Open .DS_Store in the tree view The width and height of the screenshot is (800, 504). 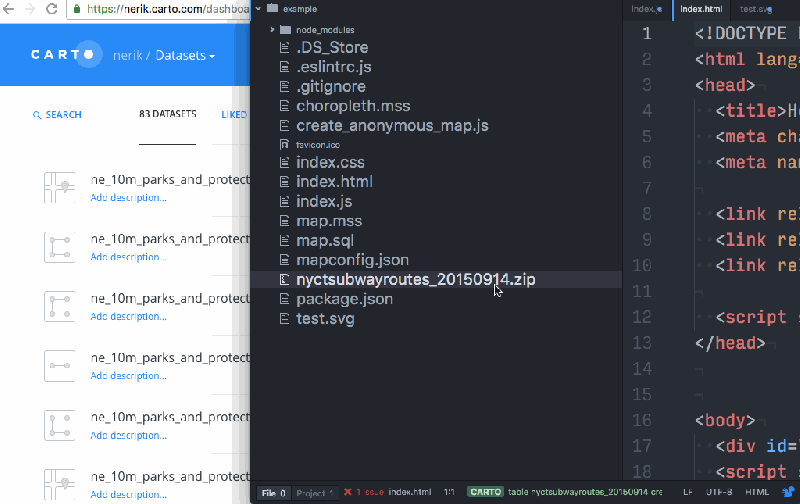[x=332, y=47]
